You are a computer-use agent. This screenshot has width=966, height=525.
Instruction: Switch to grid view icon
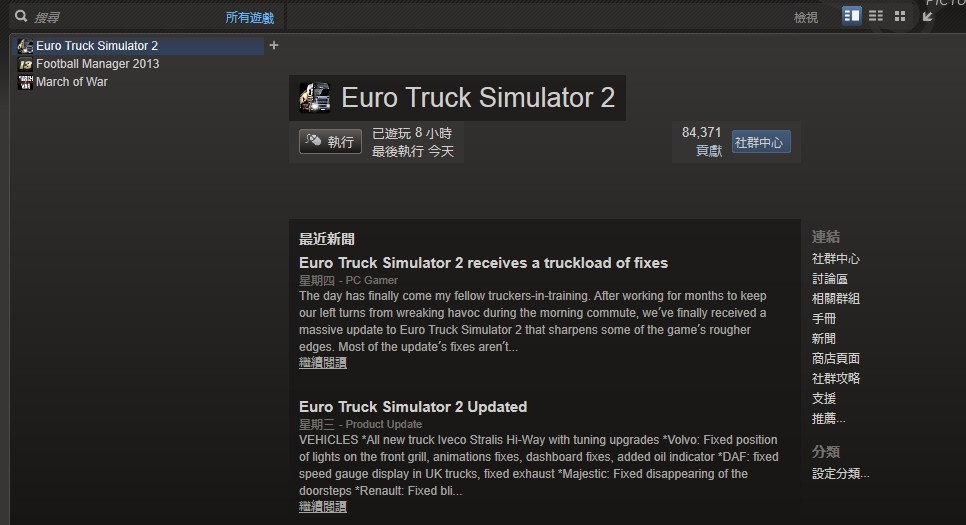[899, 15]
